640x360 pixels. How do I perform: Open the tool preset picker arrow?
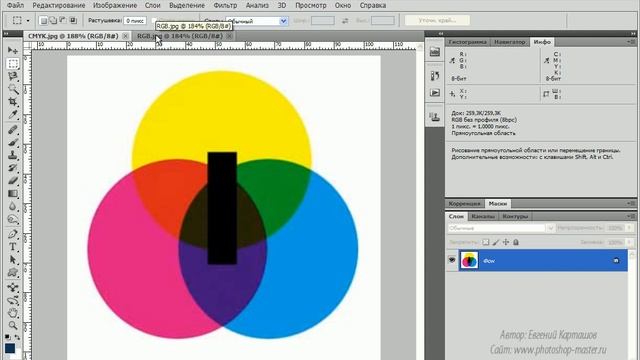(x=28, y=20)
